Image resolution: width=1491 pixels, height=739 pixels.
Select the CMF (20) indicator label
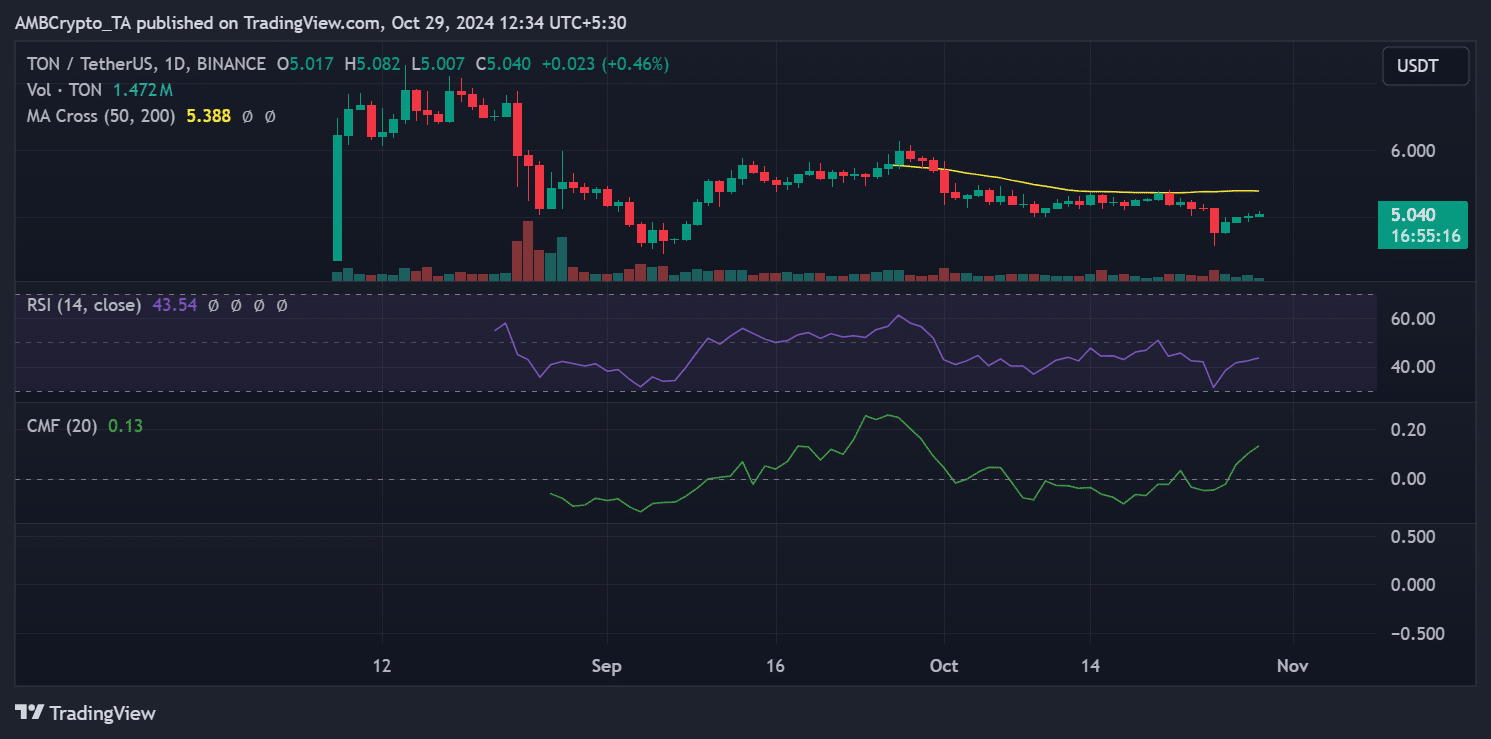coord(62,426)
